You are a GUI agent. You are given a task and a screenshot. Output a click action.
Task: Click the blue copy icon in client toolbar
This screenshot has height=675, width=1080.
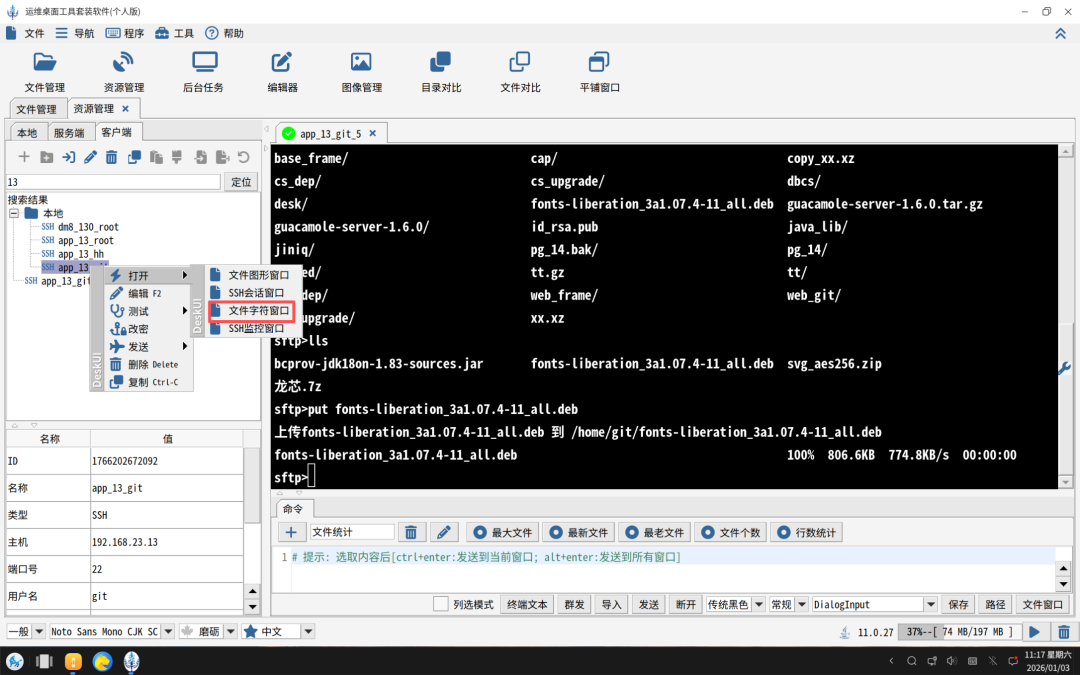[x=134, y=157]
